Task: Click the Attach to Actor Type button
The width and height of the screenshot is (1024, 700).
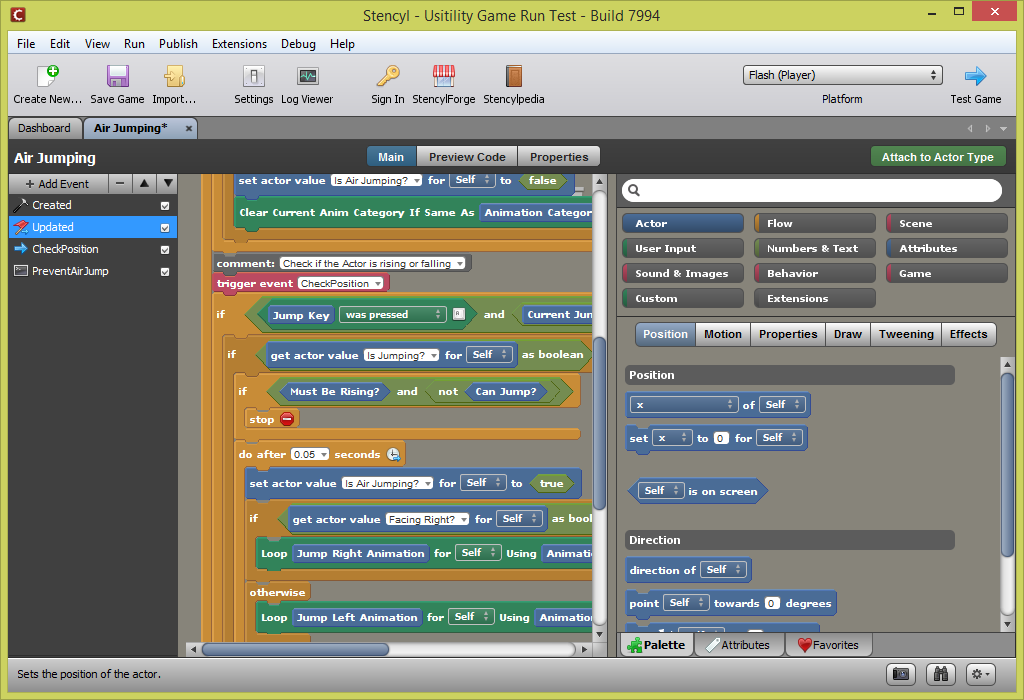Action: (x=937, y=157)
